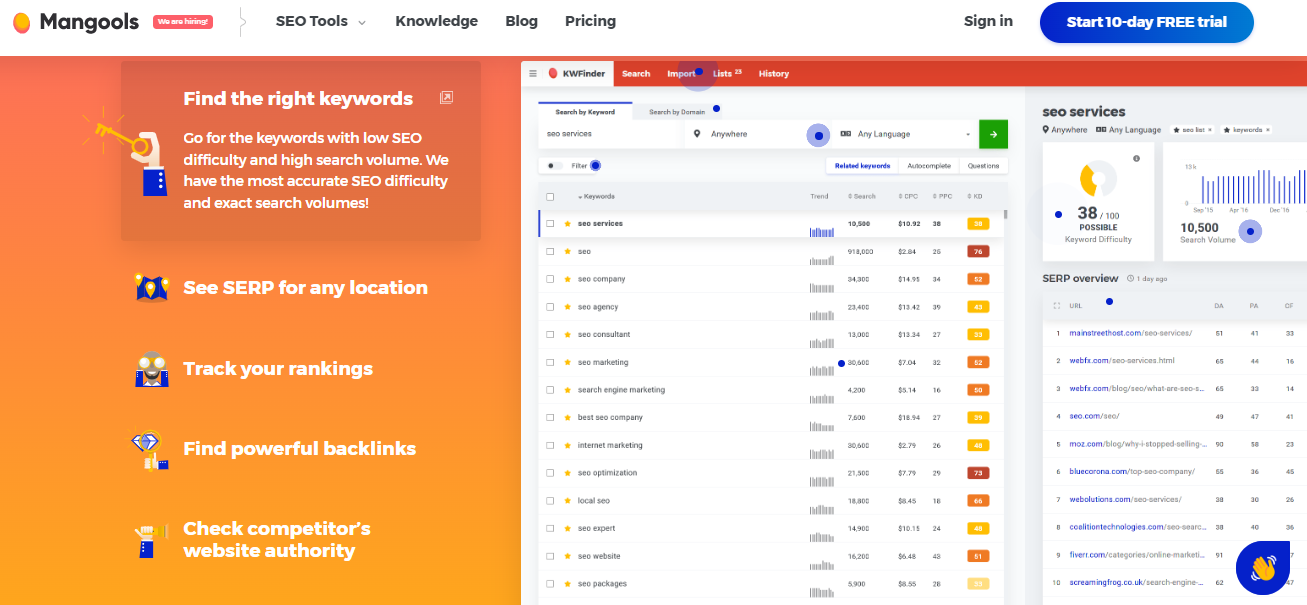Click the keyword table vertical scrollbar

point(1005,213)
